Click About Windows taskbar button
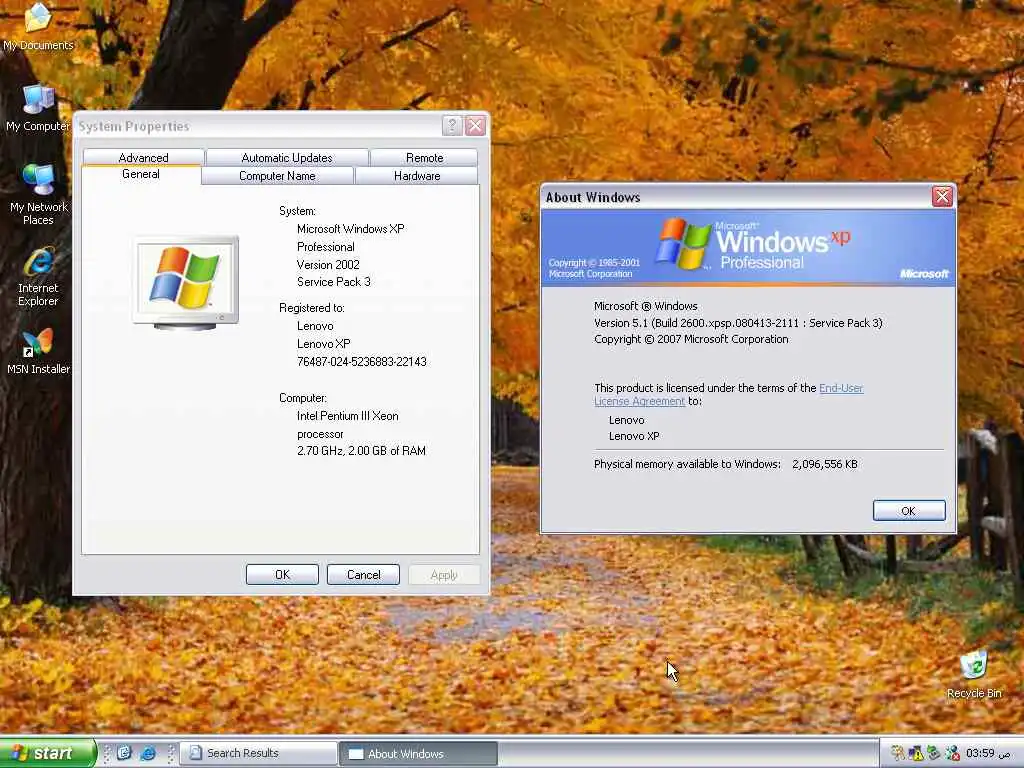The height and width of the screenshot is (768, 1024). click(x=418, y=753)
